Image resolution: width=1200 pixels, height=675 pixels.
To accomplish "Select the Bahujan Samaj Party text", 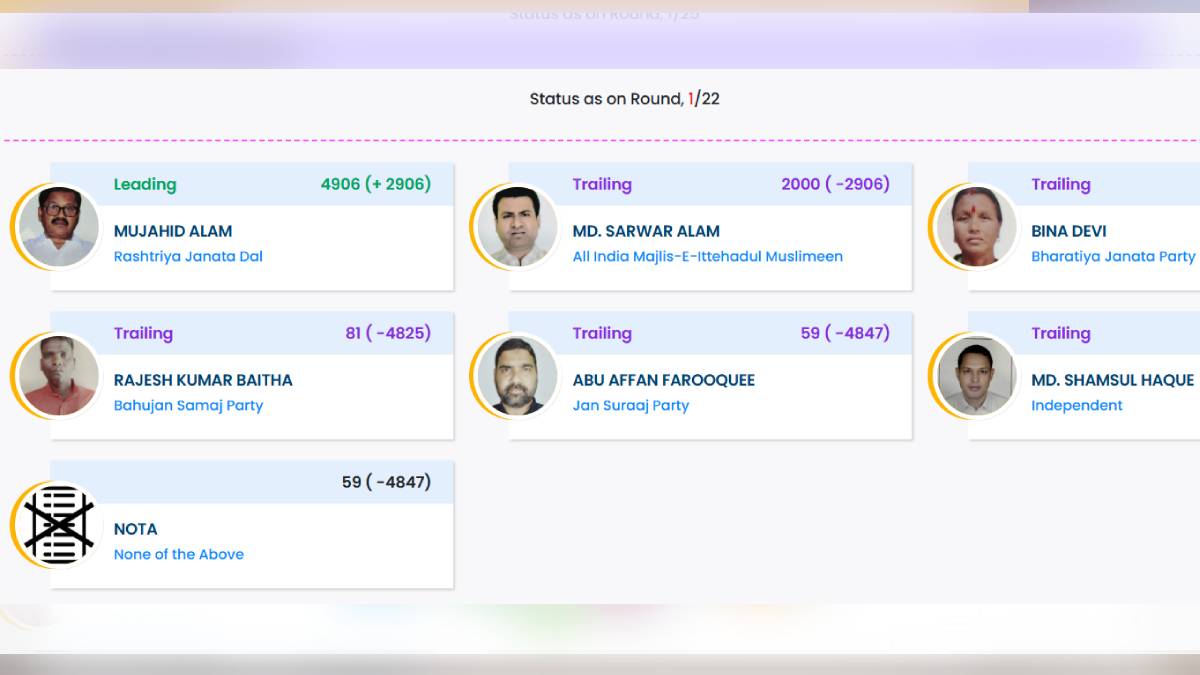I will pyautogui.click(x=188, y=406).
